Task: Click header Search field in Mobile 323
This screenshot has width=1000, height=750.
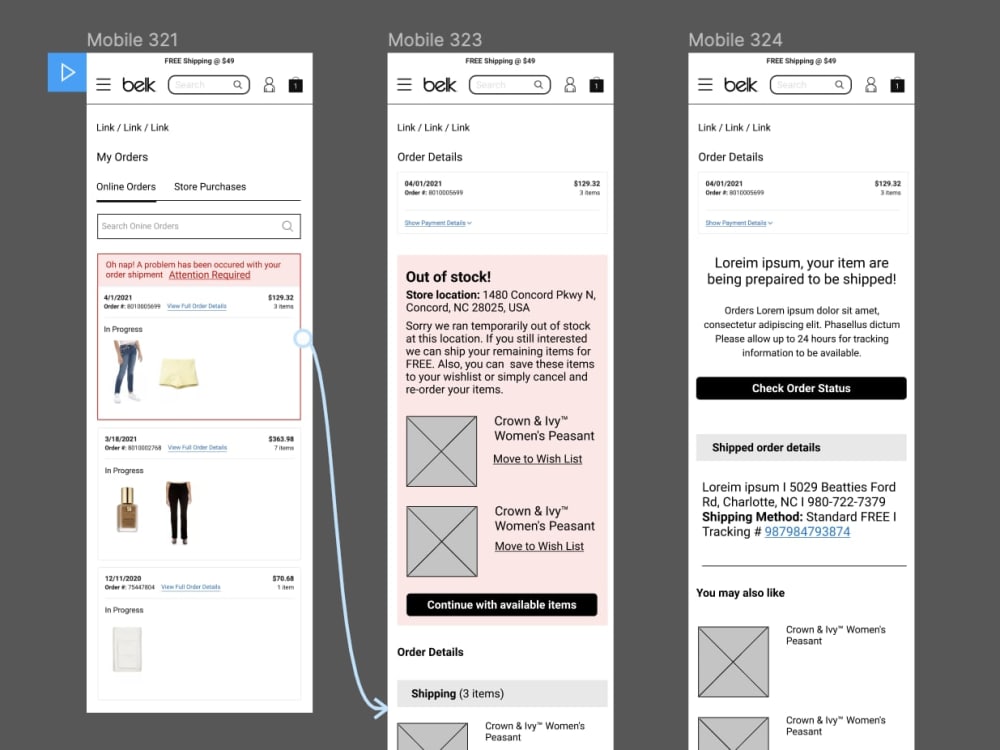Action: pyautogui.click(x=510, y=85)
